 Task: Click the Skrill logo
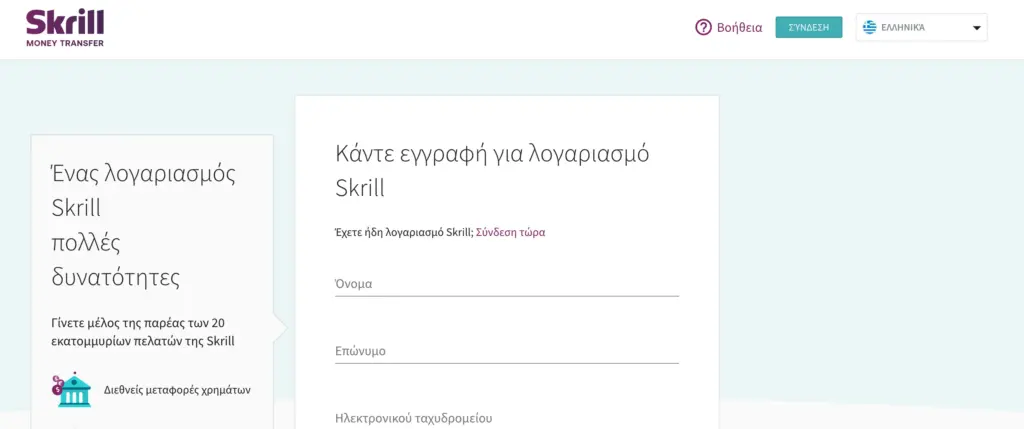point(64,22)
